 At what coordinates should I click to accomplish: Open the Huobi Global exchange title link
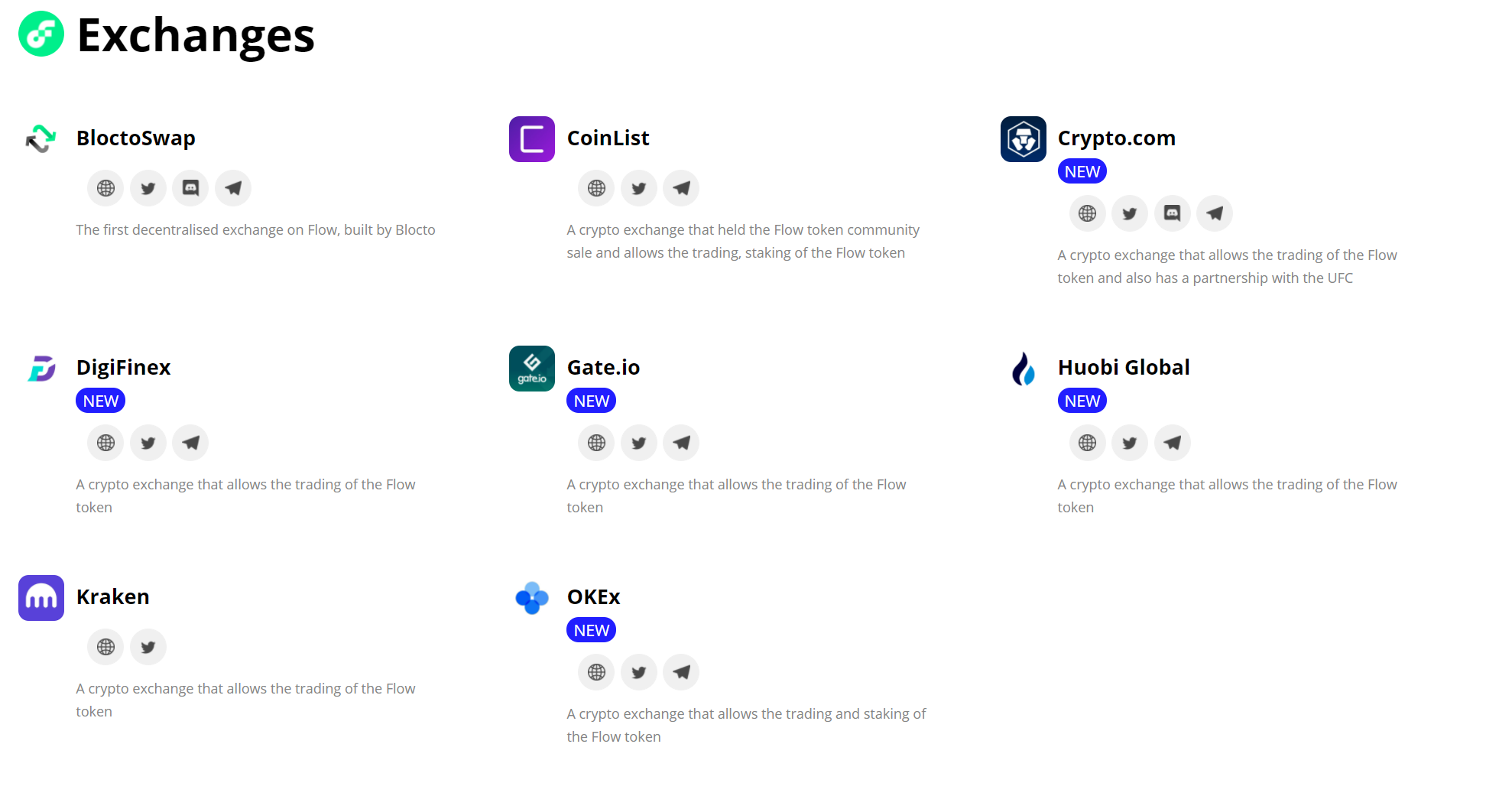(1124, 367)
